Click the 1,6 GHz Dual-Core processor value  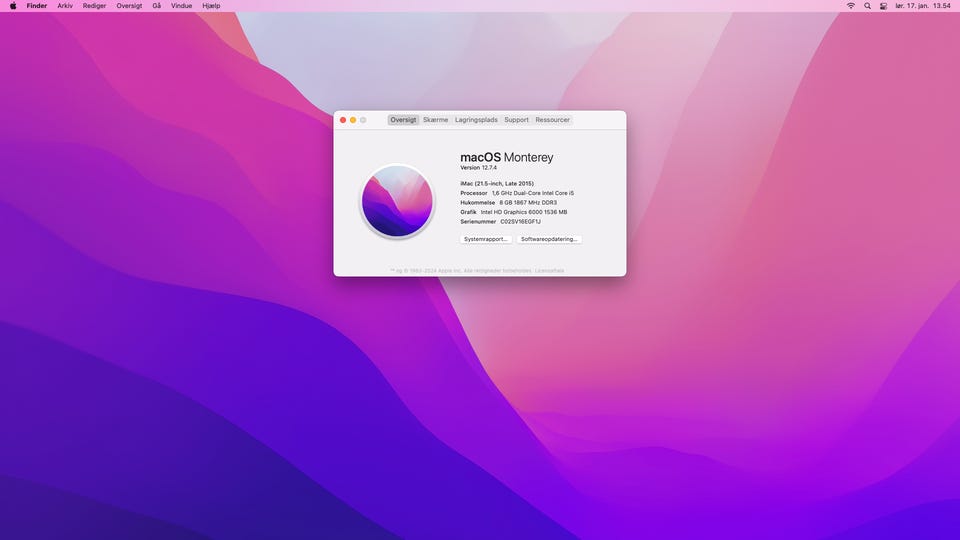pyautogui.click(x=533, y=193)
